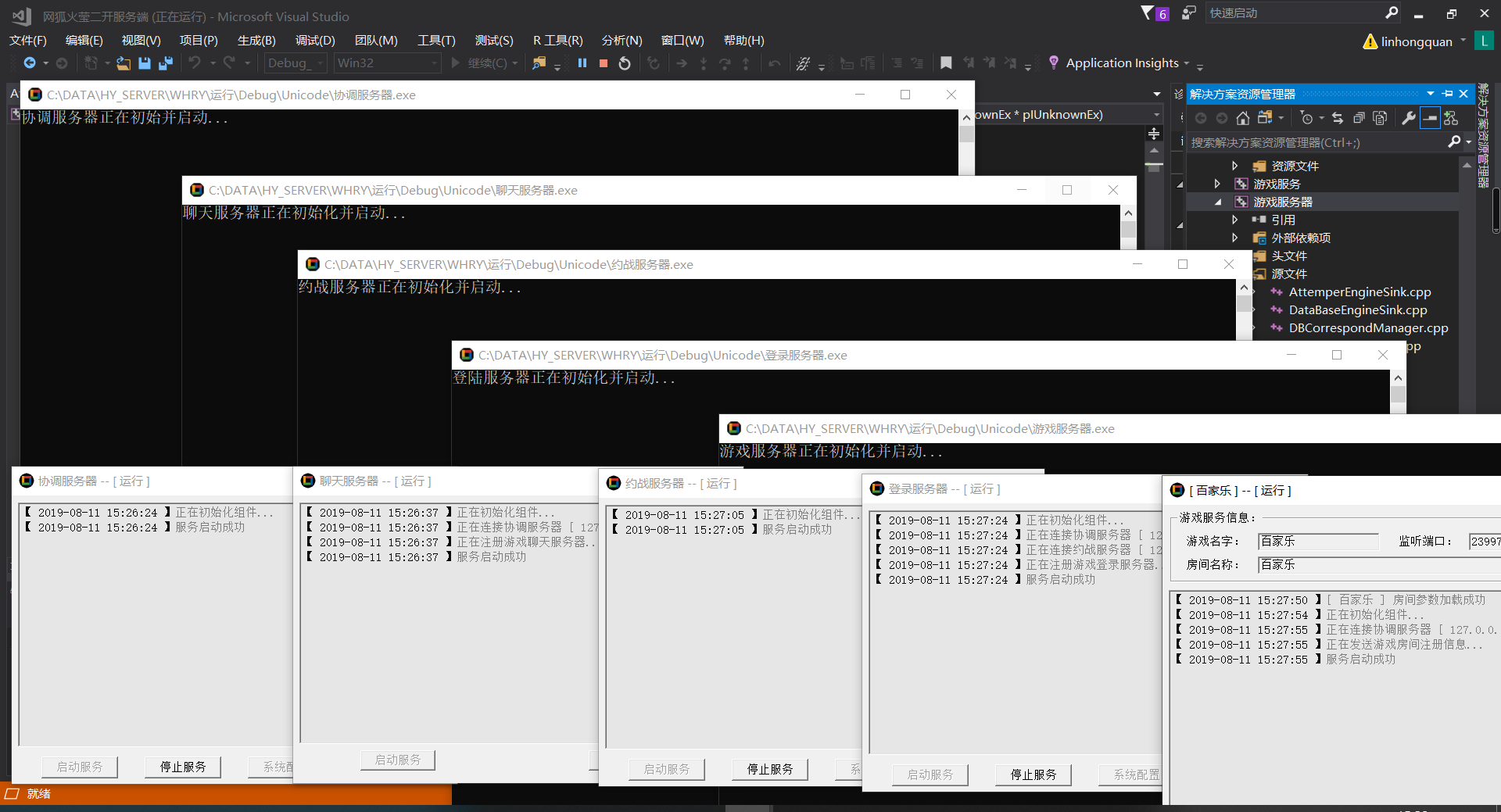Stop debugging with the red square
The height and width of the screenshot is (812, 1501).
coord(604,63)
